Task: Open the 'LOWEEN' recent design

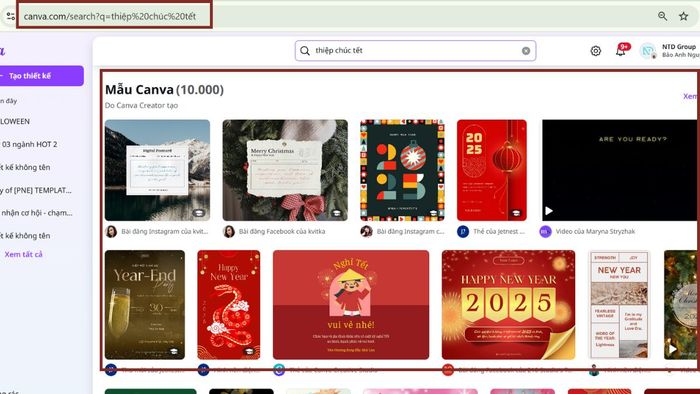Action: point(15,121)
